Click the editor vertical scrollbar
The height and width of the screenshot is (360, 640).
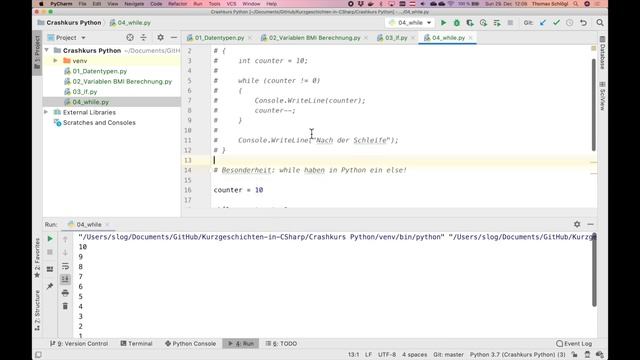coord(594,104)
